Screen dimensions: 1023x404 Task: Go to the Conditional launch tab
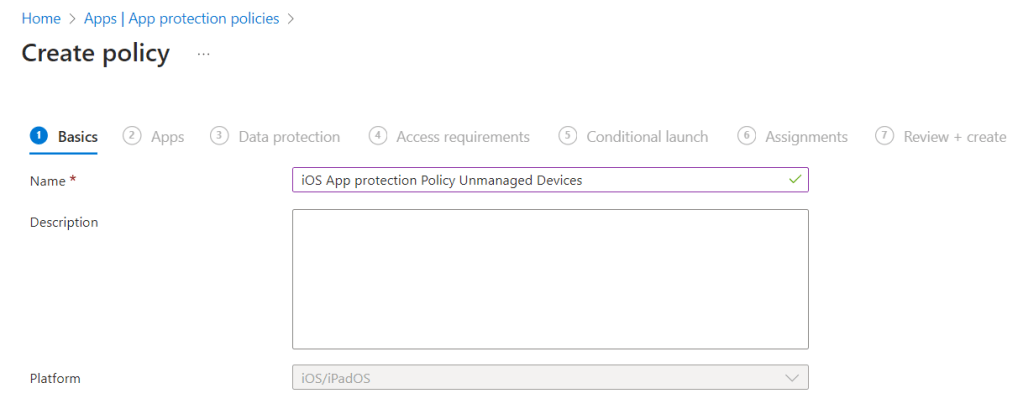tap(647, 137)
